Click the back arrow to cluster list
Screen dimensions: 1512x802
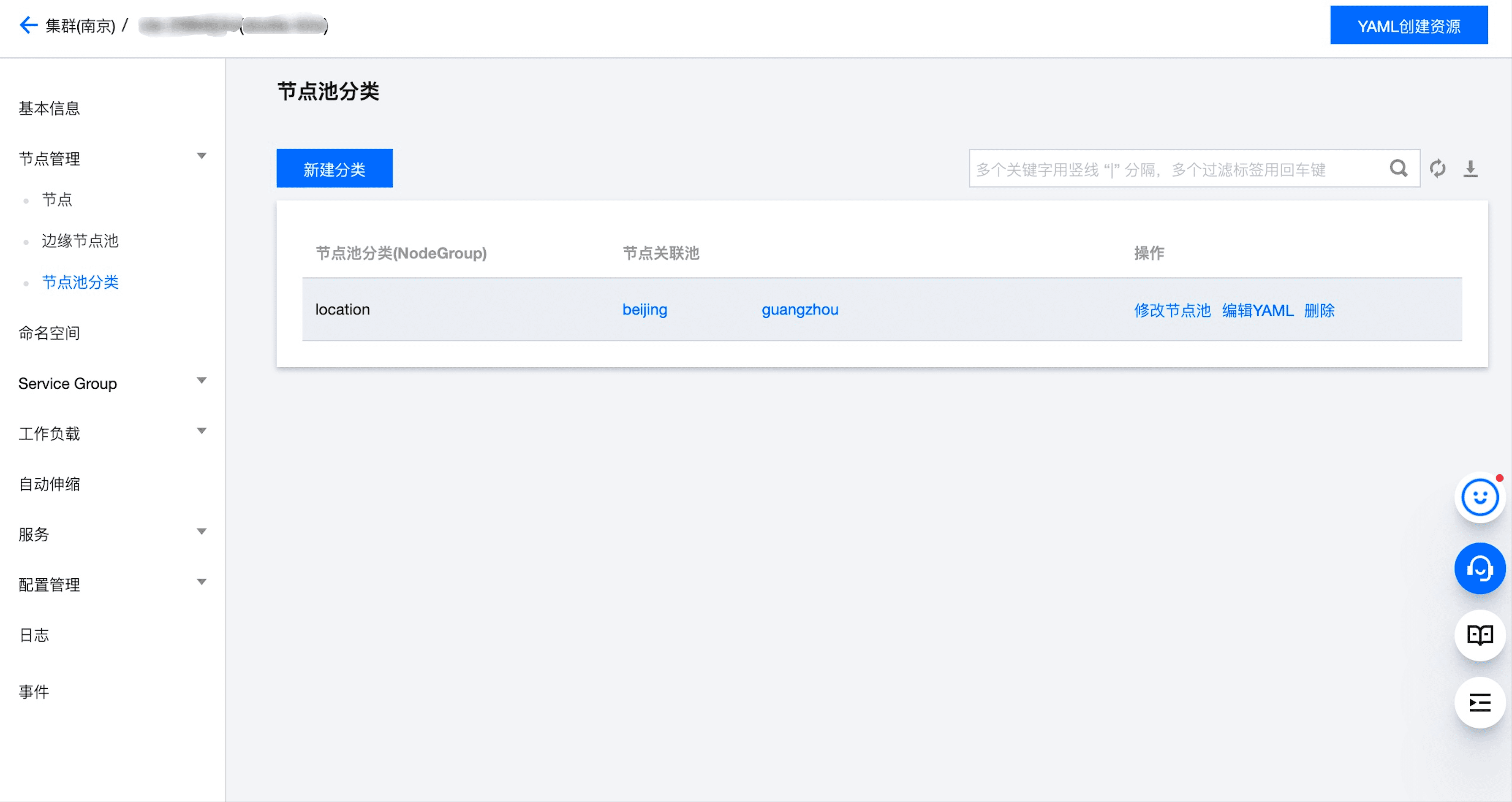click(x=28, y=25)
